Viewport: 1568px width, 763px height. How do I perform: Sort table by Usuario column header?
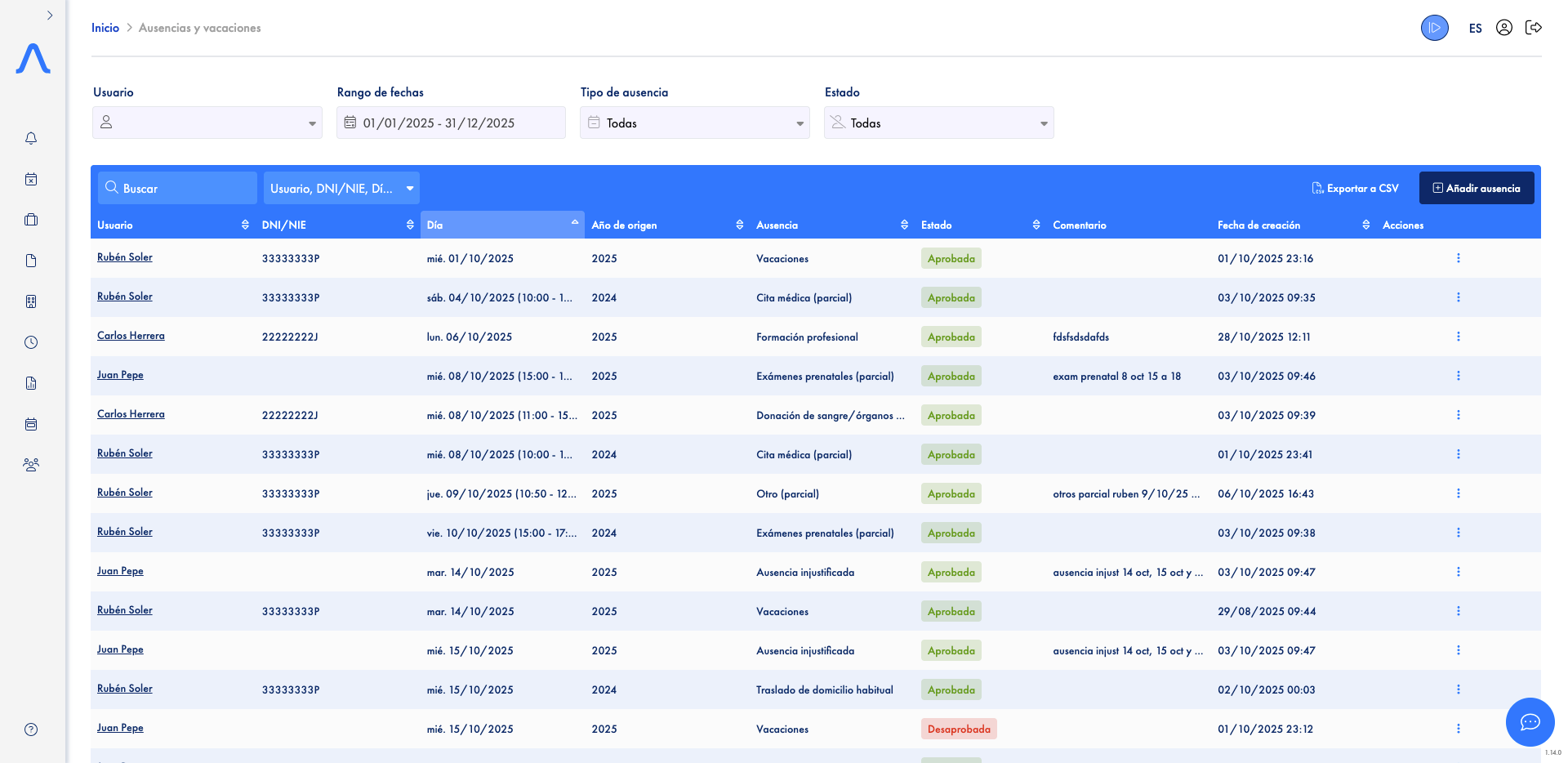click(171, 225)
